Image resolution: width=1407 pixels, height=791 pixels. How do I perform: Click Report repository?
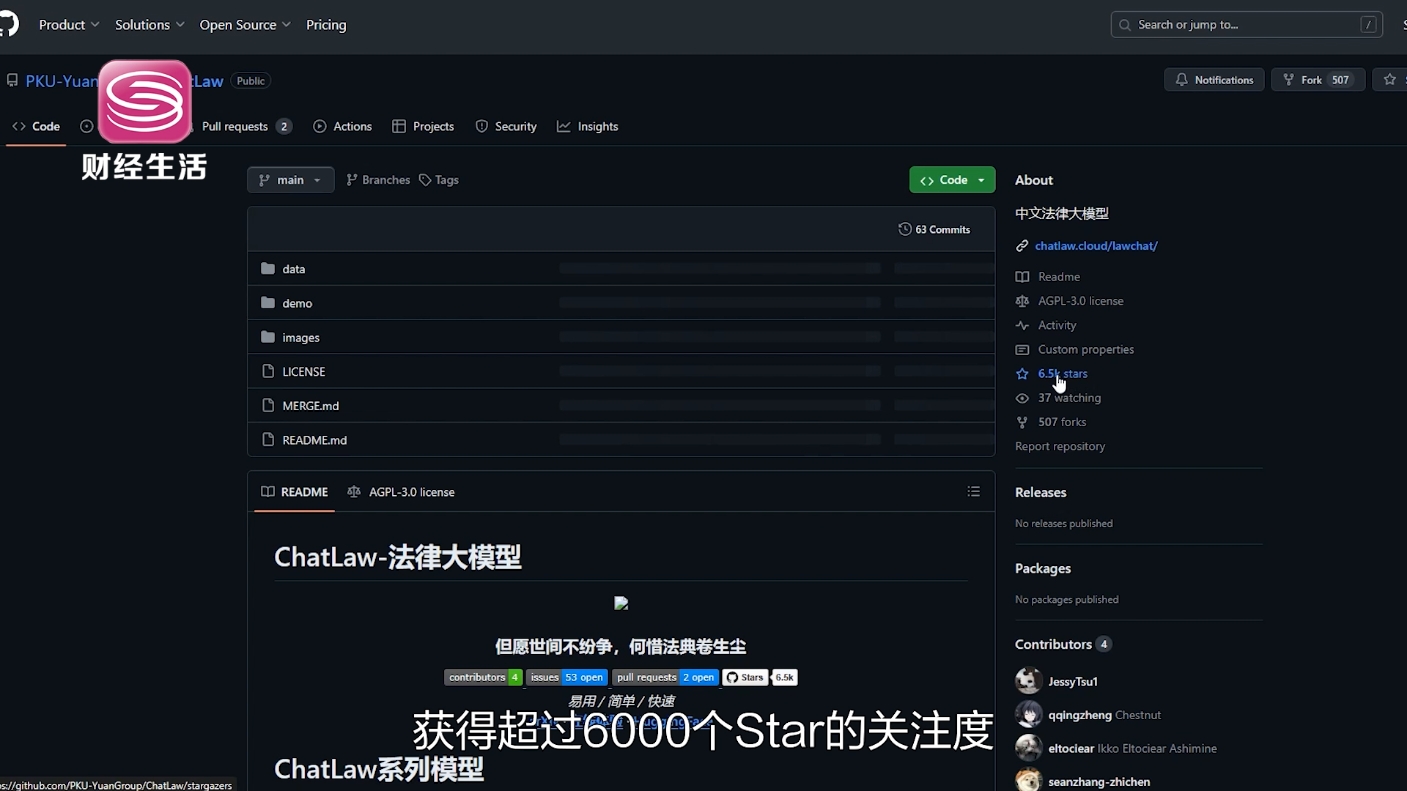tap(1060, 446)
